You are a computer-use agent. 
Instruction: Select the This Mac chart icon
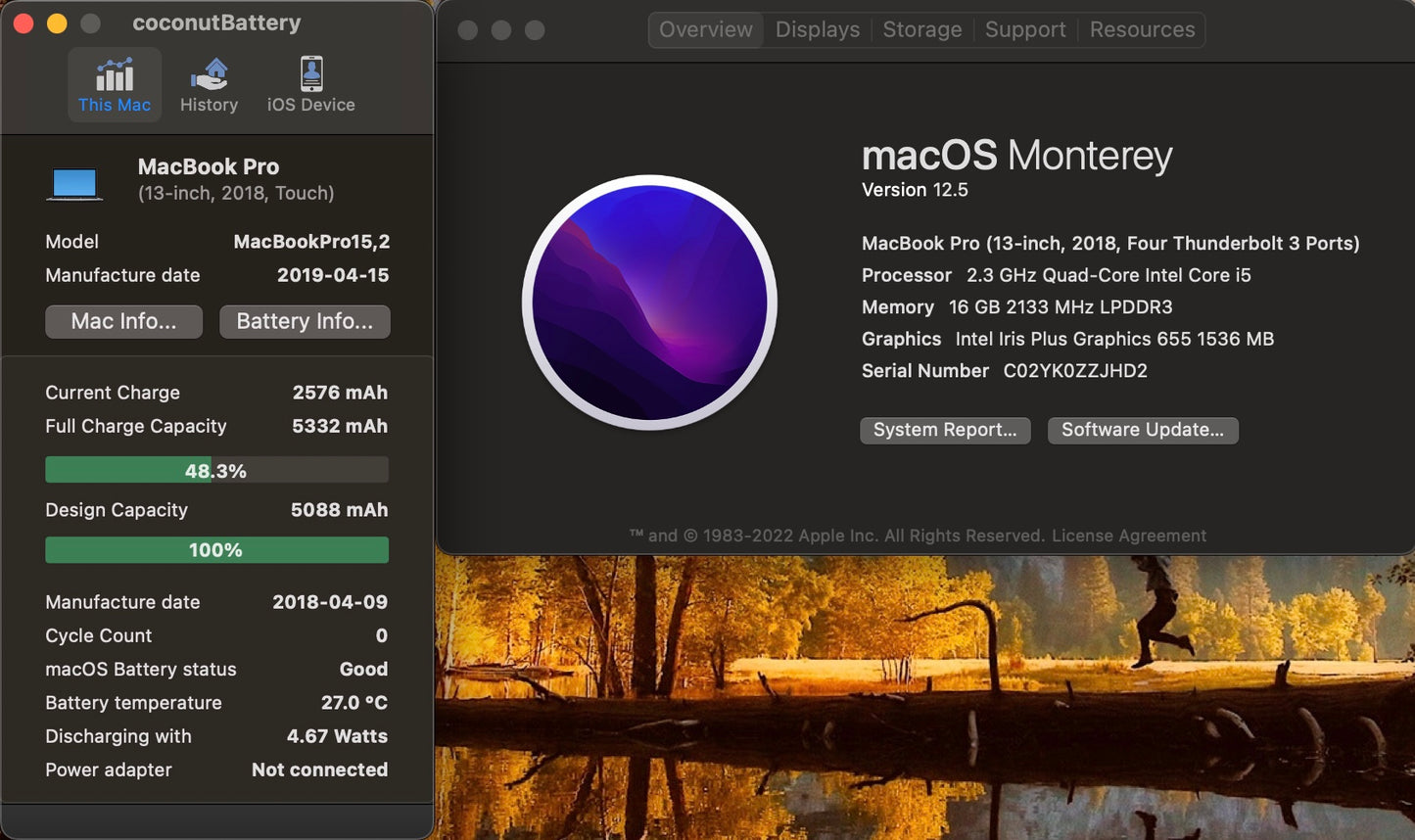pos(115,75)
